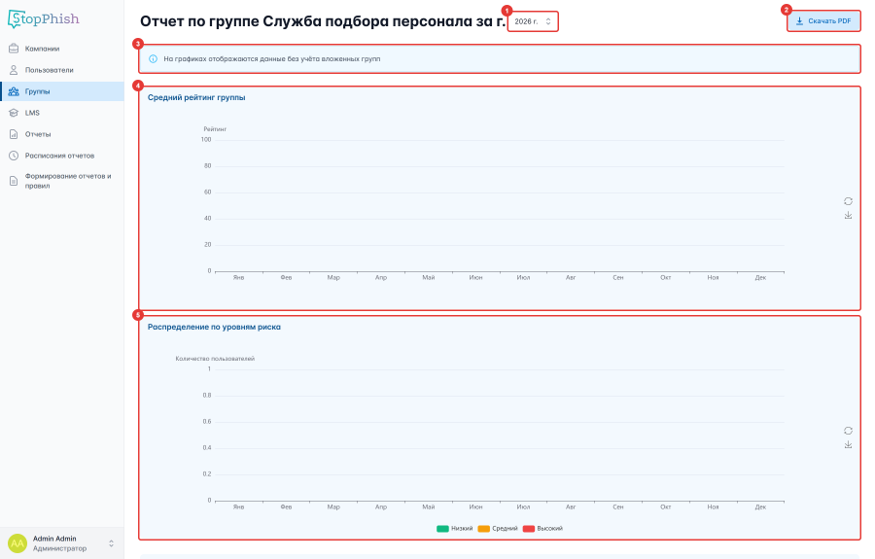Click the Скачать PDF button
Screen dimensions: 875x559
pyautogui.click(x=824, y=21)
